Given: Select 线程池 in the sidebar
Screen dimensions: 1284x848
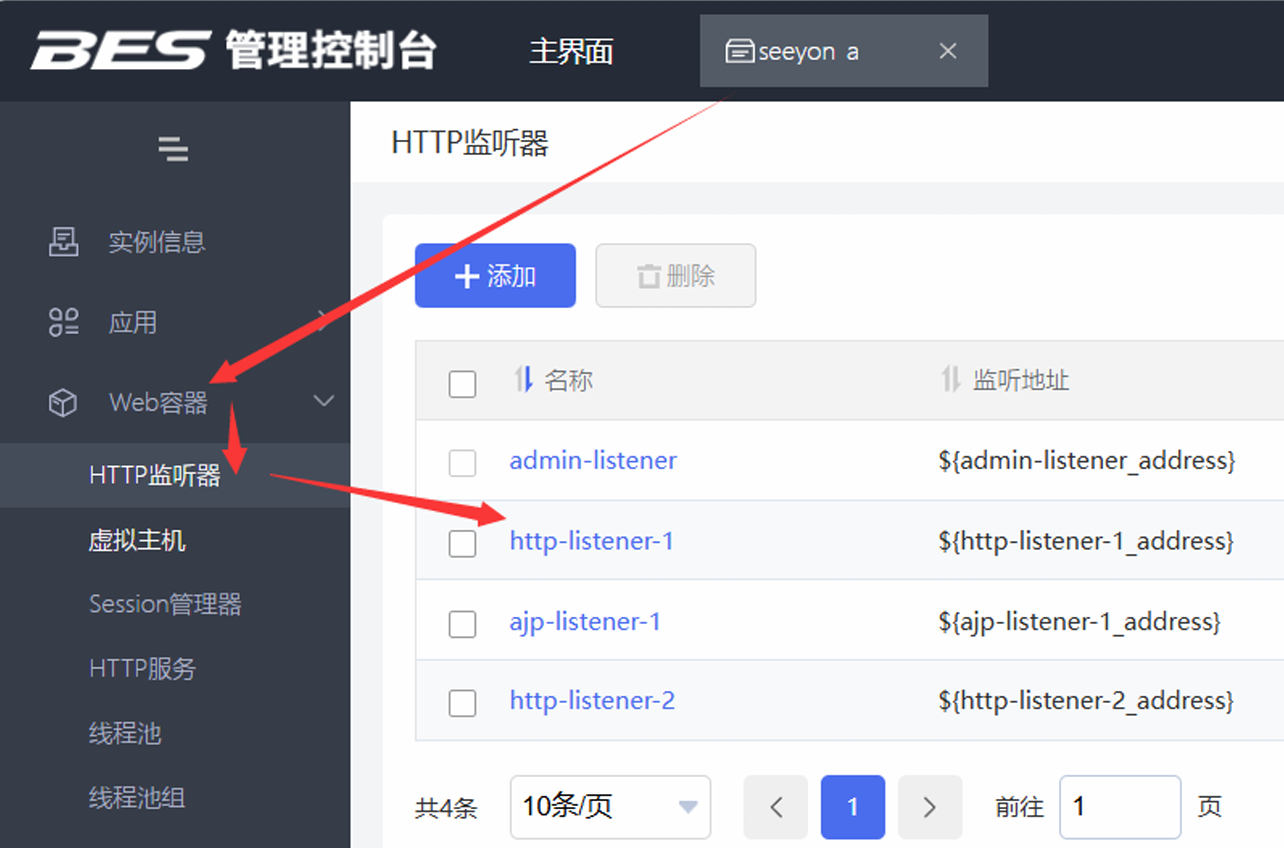Looking at the screenshot, I should pyautogui.click(x=125, y=733).
